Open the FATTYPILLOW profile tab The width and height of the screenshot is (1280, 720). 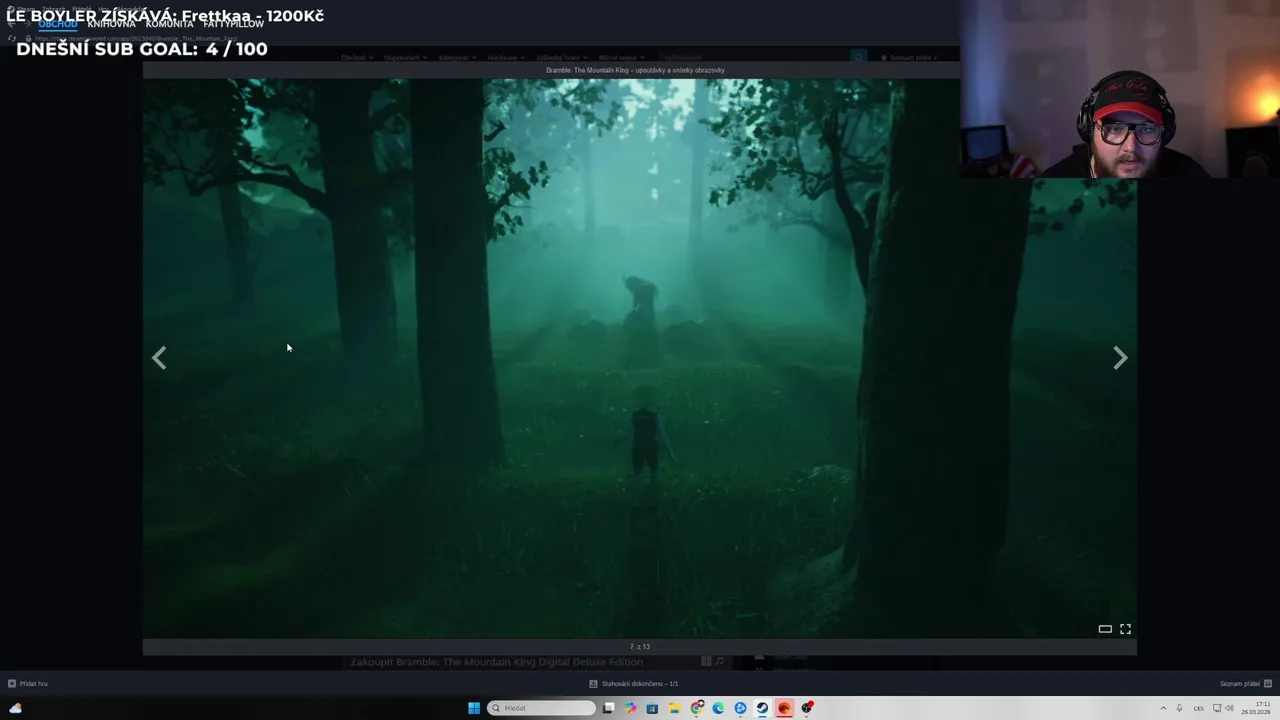tap(233, 24)
